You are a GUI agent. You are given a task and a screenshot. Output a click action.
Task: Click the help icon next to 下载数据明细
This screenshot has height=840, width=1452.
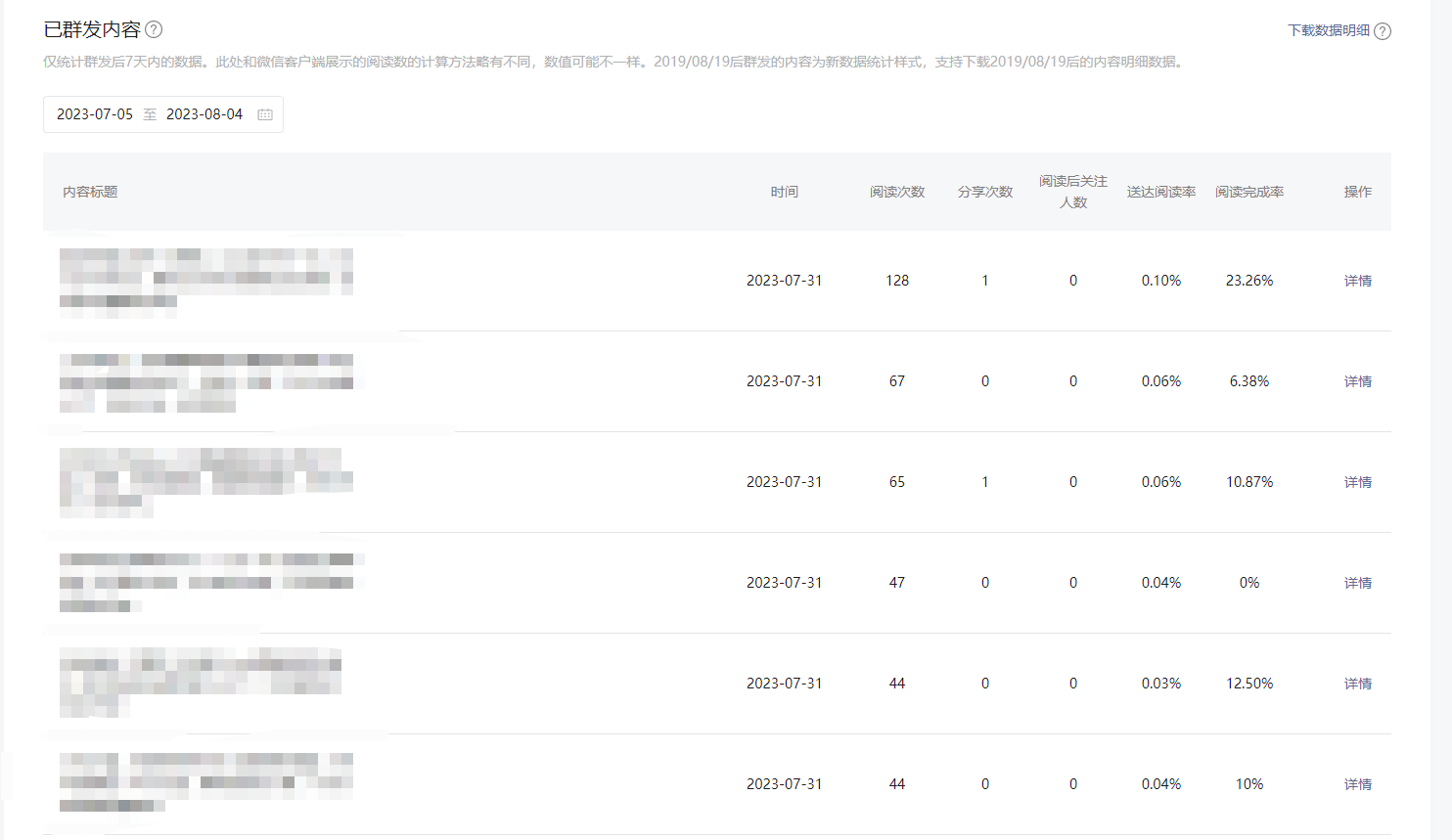point(1383,31)
